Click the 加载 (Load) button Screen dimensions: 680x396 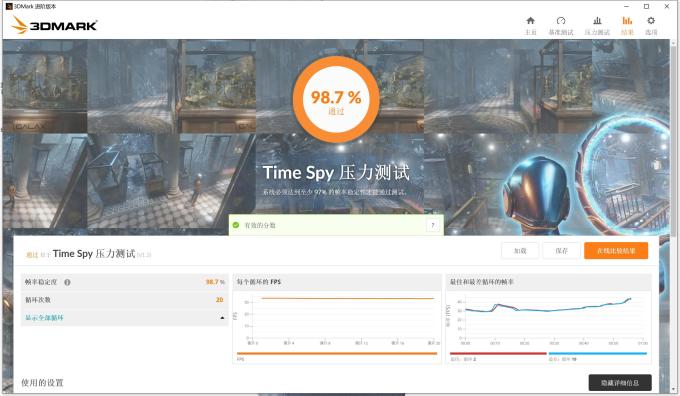[520, 251]
